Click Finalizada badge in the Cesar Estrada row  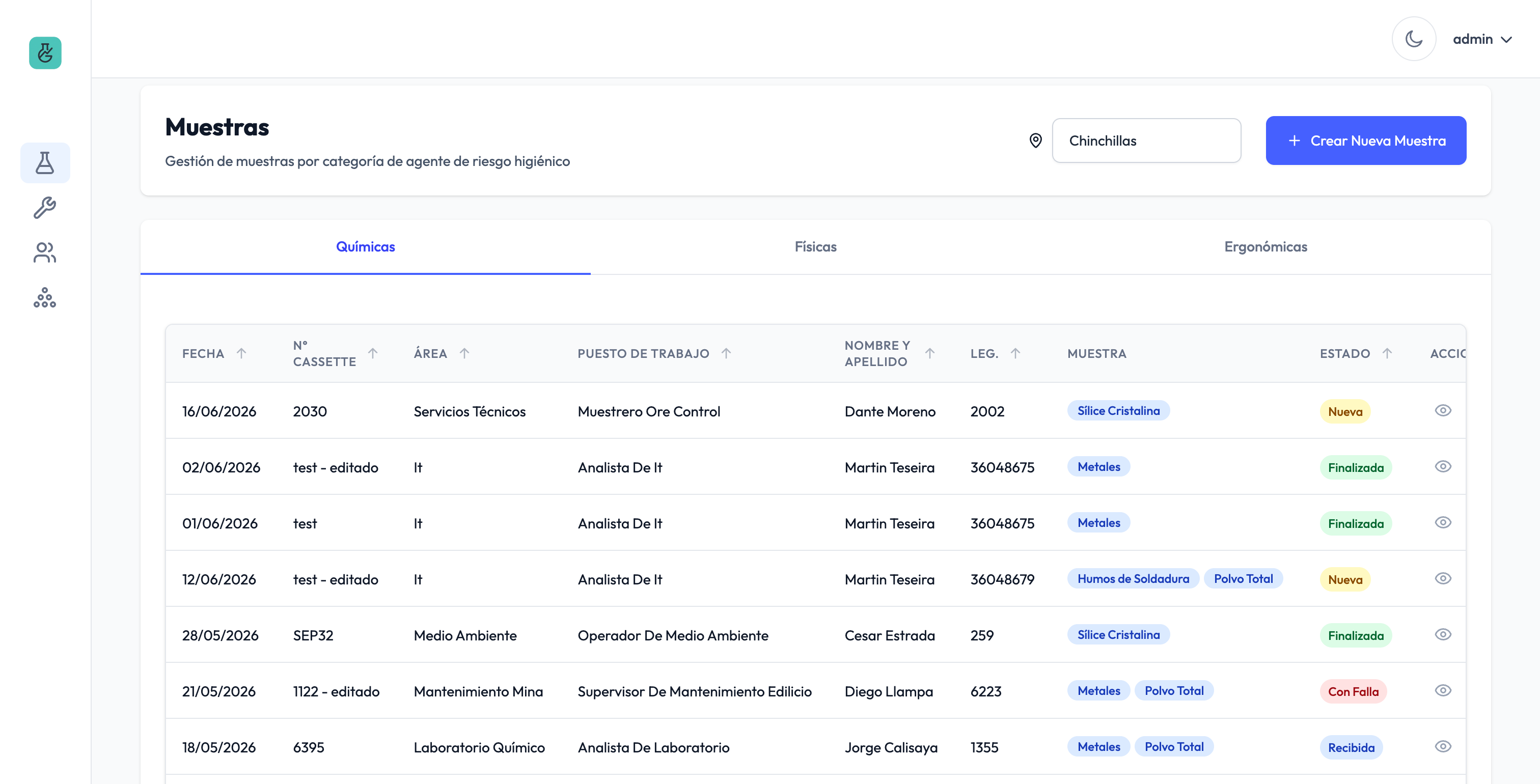pos(1356,636)
